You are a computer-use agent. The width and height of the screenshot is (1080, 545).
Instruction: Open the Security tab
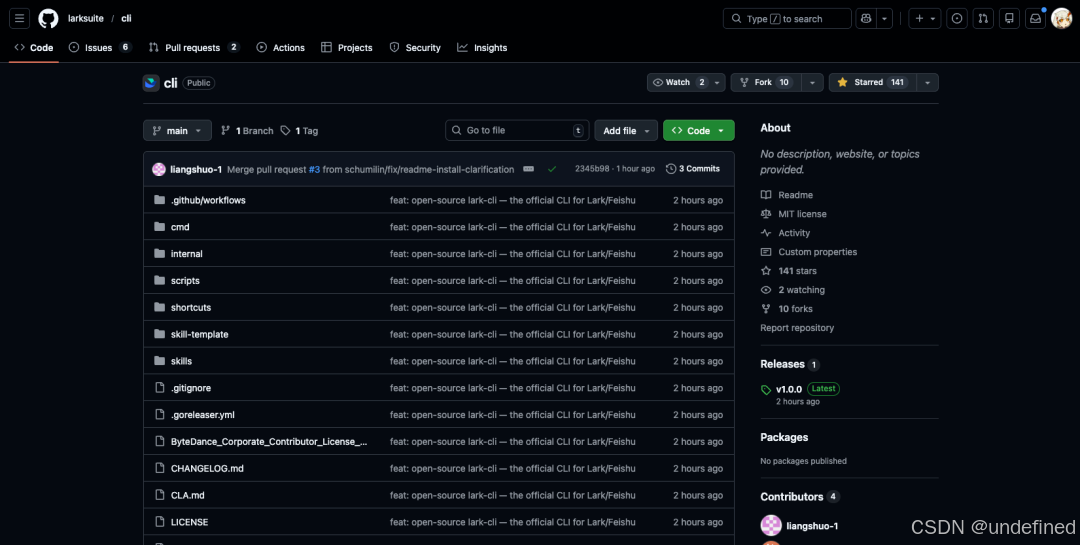415,48
